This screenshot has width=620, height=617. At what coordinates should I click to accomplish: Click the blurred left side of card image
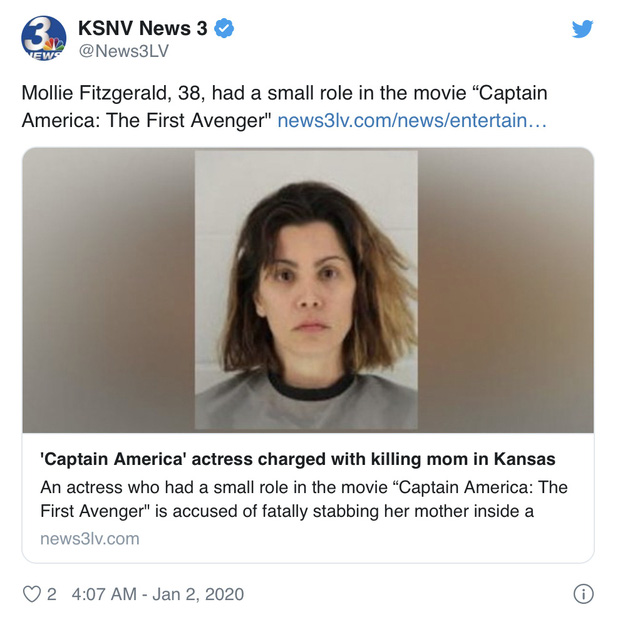tap(109, 290)
